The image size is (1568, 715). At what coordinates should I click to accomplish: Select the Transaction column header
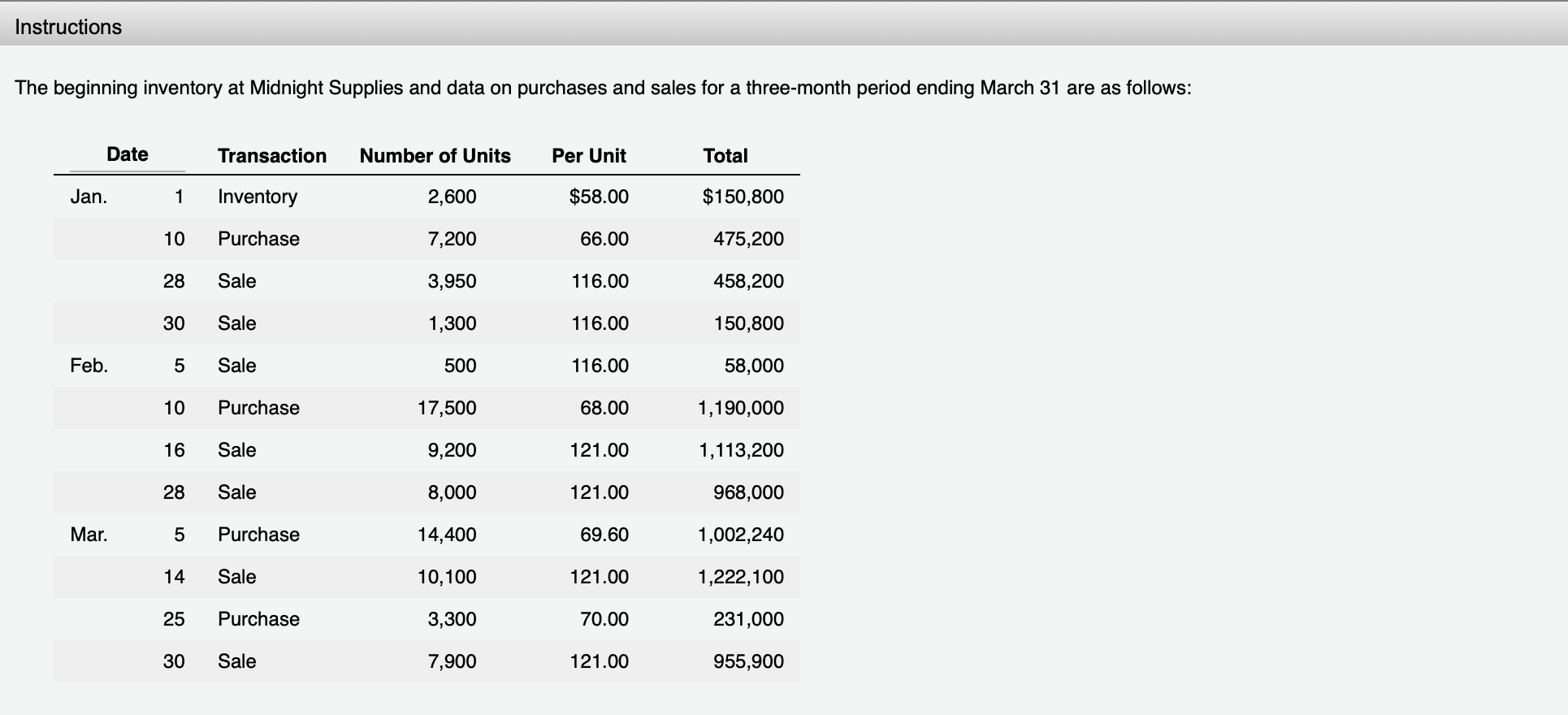point(272,156)
